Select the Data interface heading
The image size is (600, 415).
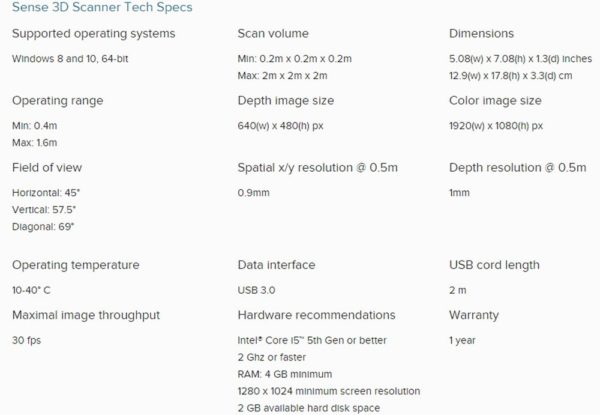pos(276,265)
